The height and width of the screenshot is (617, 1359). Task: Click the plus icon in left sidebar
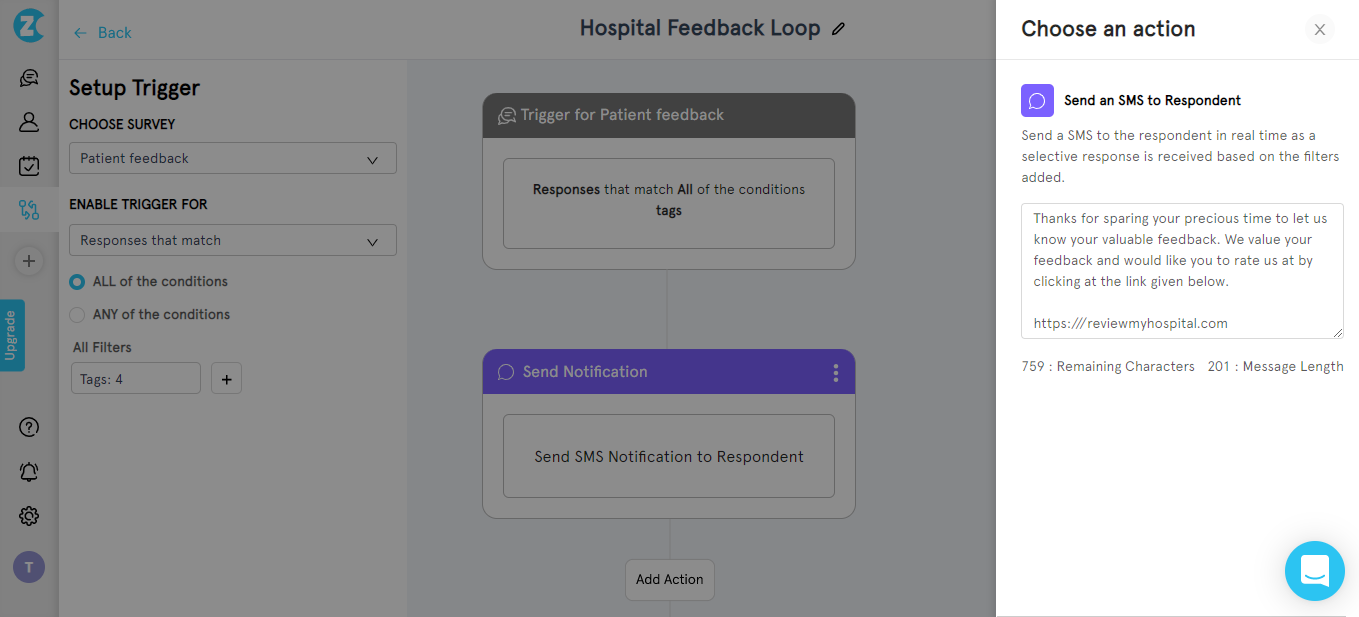[x=29, y=261]
